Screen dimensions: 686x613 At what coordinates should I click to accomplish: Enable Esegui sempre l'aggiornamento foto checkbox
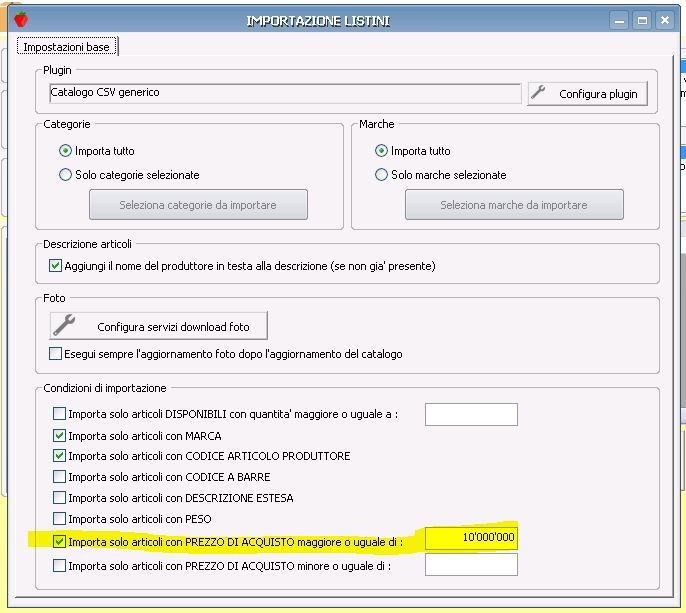(55, 354)
